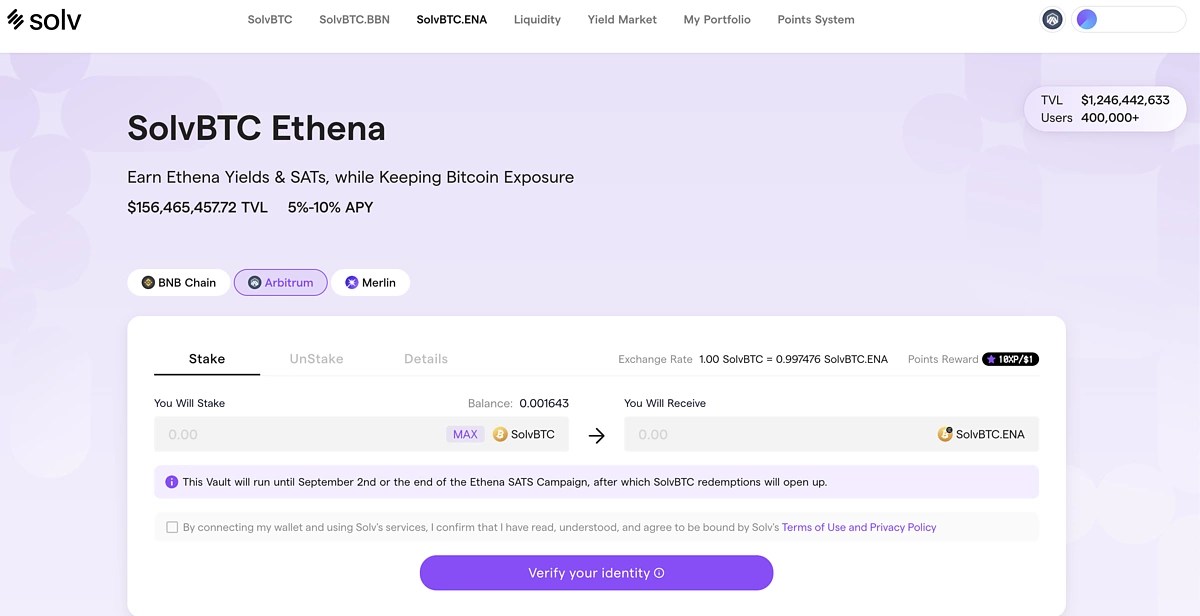The height and width of the screenshot is (616, 1200).
Task: Select the BNB Chain network option
Action: click(179, 283)
